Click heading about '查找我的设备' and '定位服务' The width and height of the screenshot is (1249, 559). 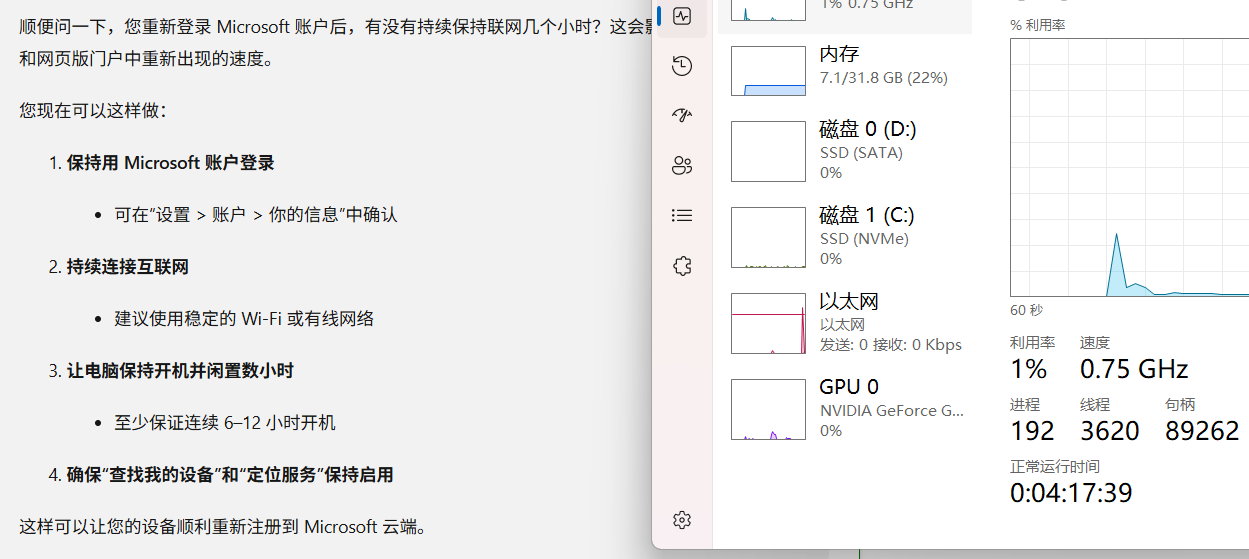pos(230,475)
